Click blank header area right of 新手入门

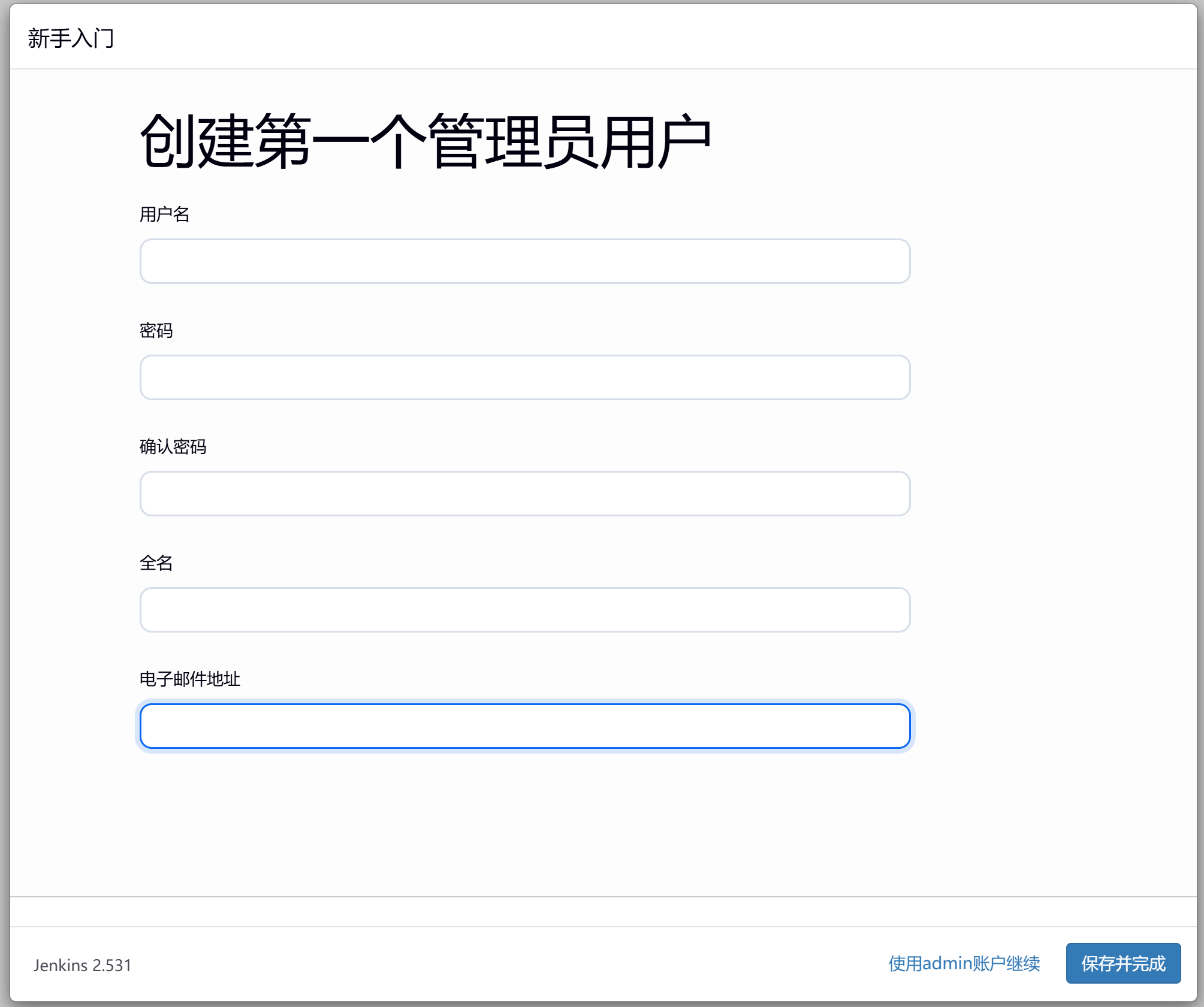(659, 38)
